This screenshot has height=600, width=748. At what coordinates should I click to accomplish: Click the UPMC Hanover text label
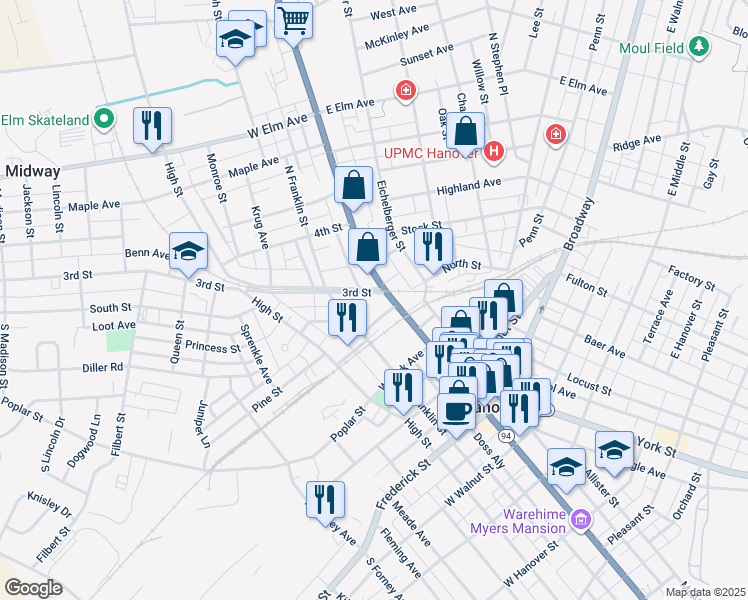coord(431,153)
